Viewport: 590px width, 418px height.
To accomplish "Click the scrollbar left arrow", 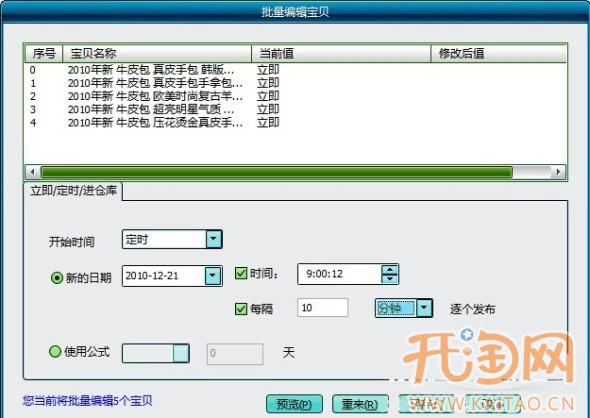I will click(x=32, y=172).
